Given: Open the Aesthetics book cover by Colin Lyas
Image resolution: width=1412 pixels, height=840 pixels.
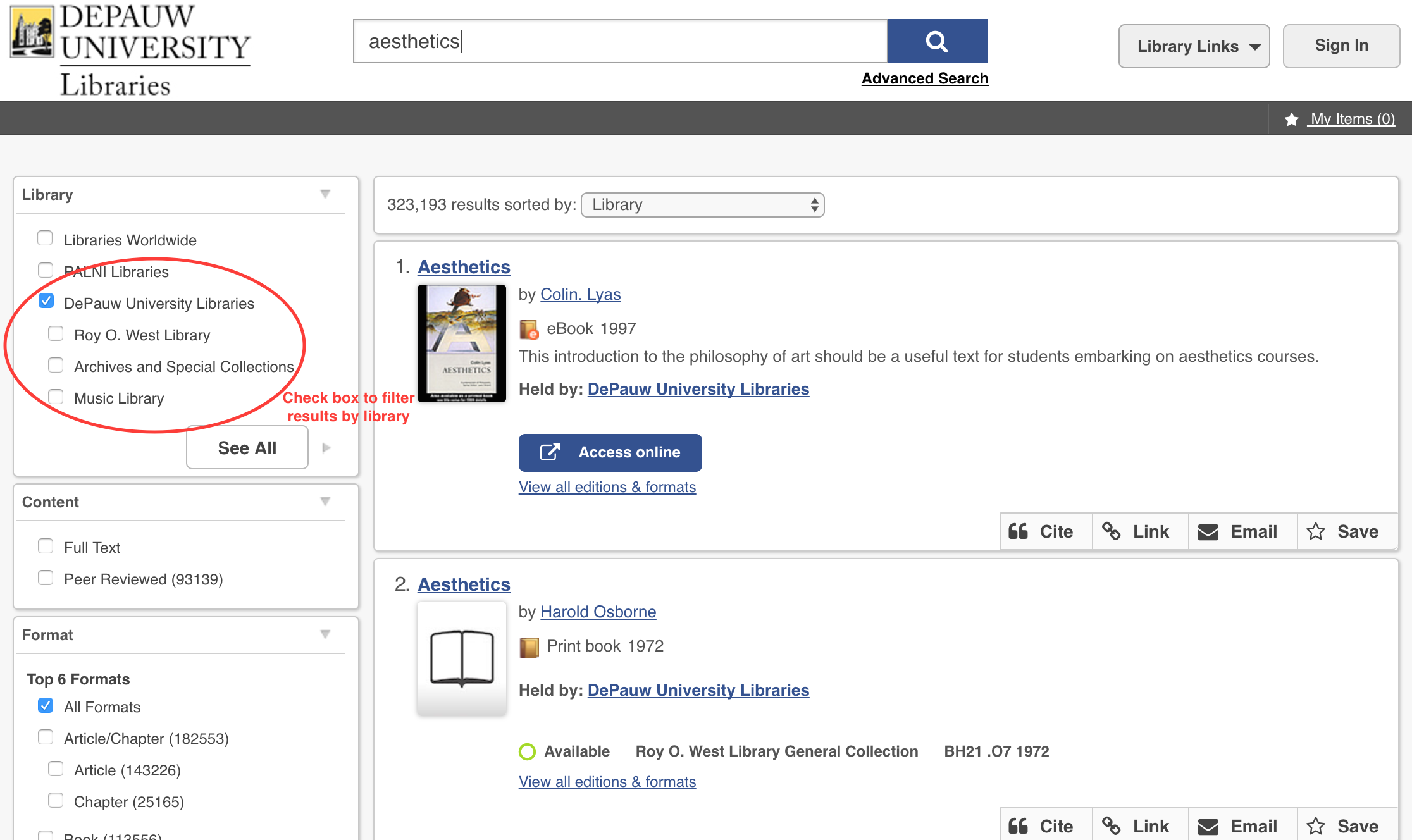Looking at the screenshot, I should click(x=462, y=343).
